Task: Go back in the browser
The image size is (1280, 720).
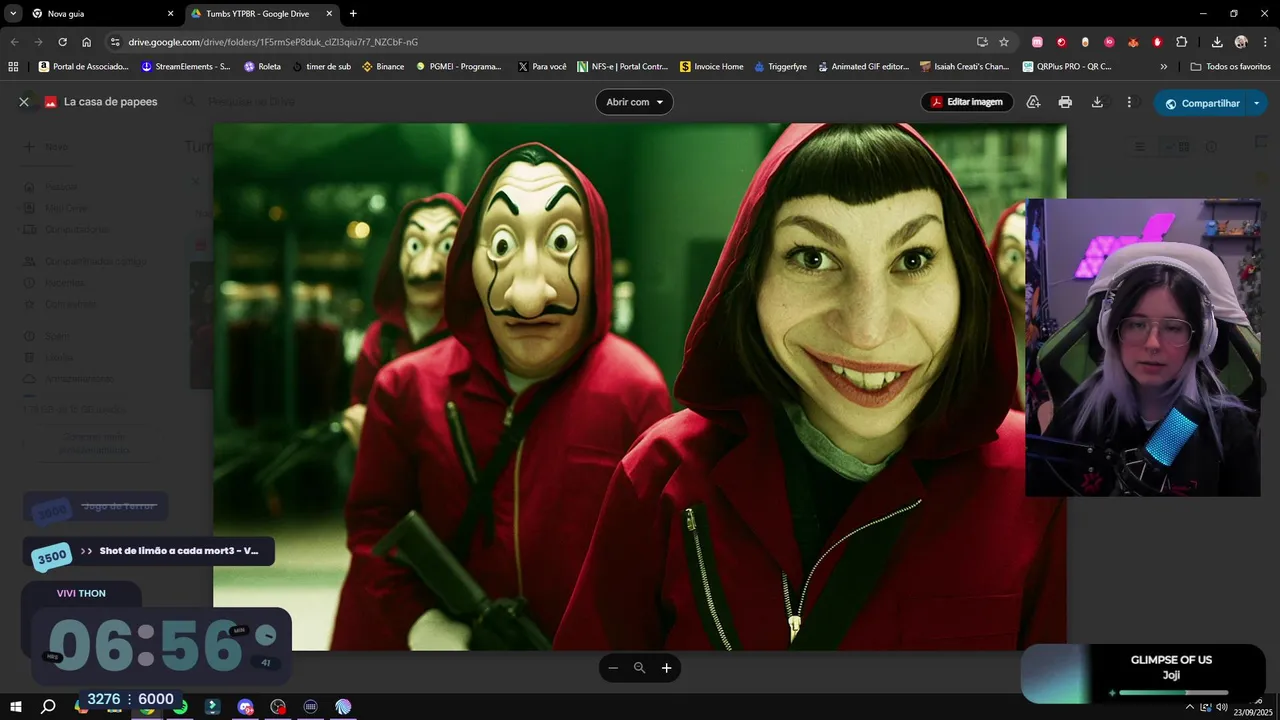Action: pos(14,42)
